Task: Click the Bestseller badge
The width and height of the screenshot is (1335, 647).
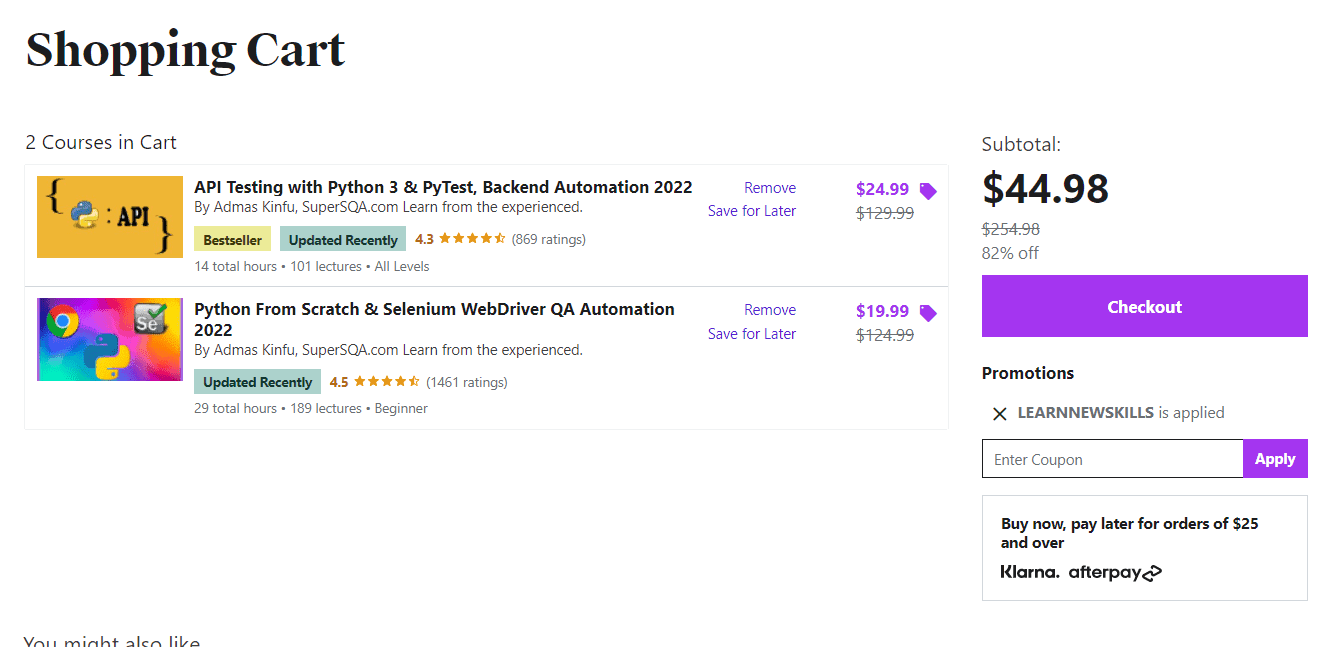Action: [232, 239]
